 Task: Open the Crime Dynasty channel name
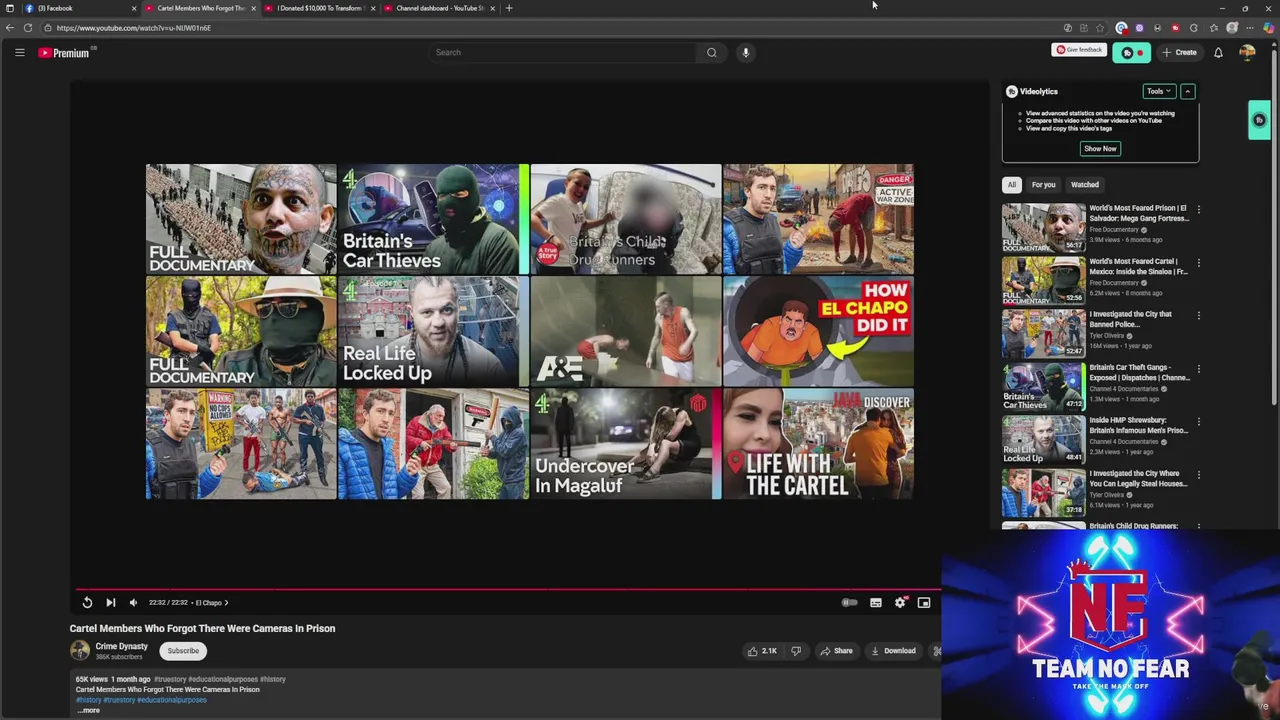tap(122, 646)
